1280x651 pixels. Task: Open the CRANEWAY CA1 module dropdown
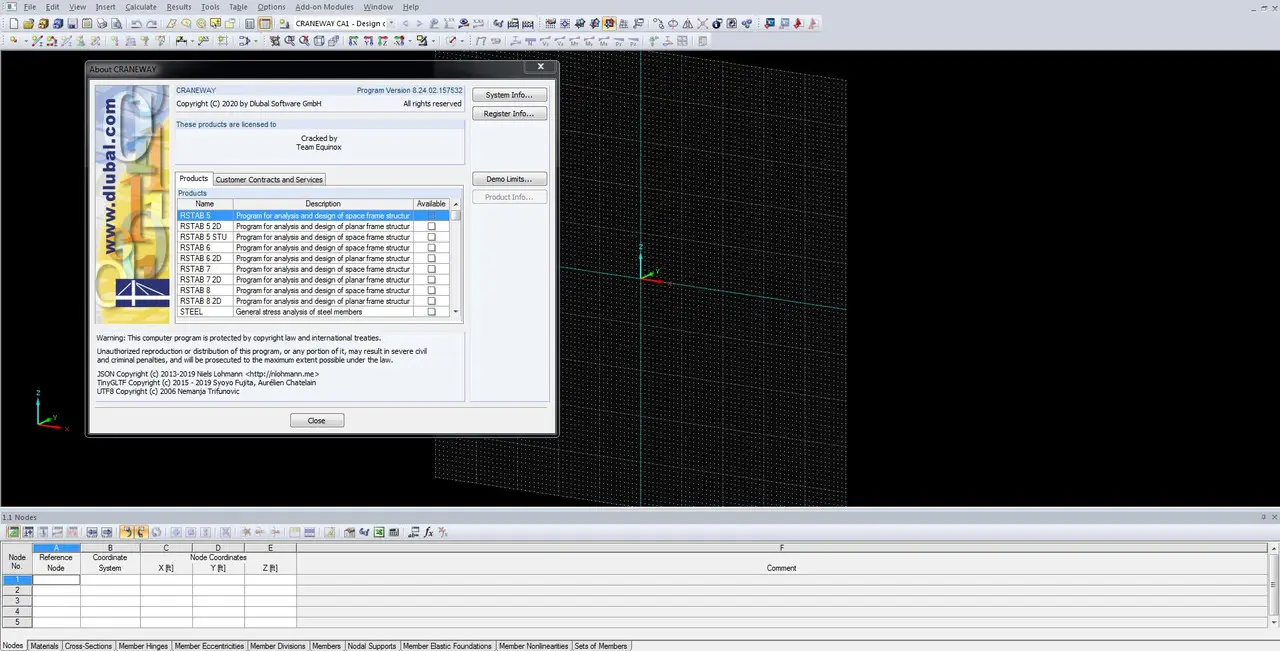[x=390, y=23]
